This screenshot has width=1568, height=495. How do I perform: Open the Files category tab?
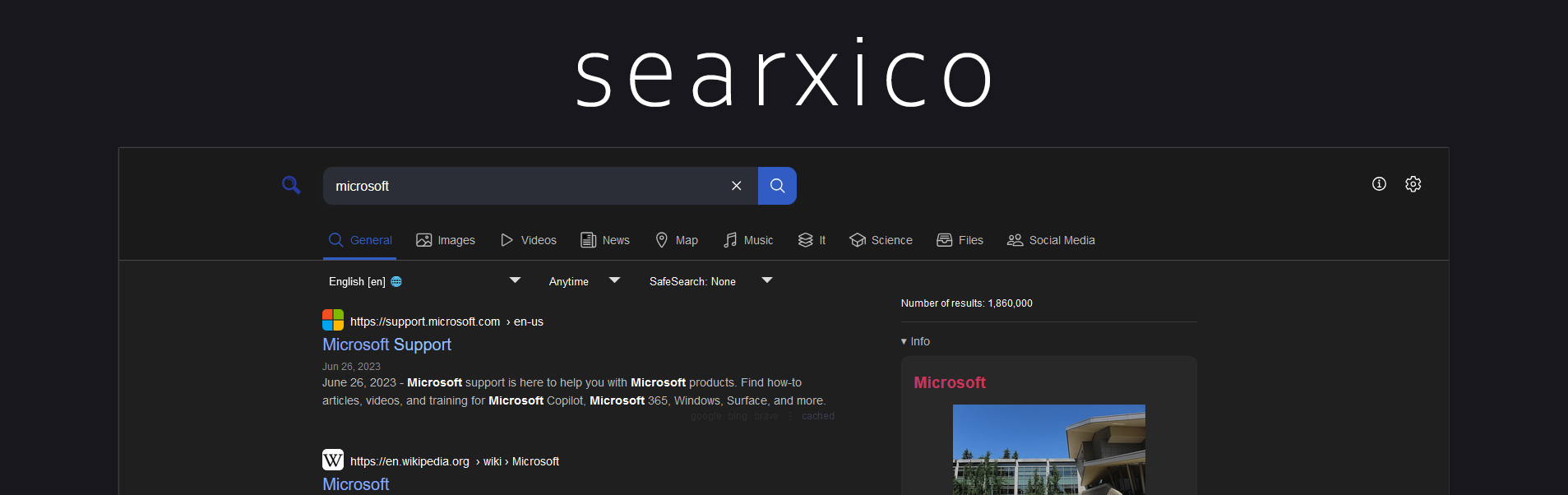960,240
